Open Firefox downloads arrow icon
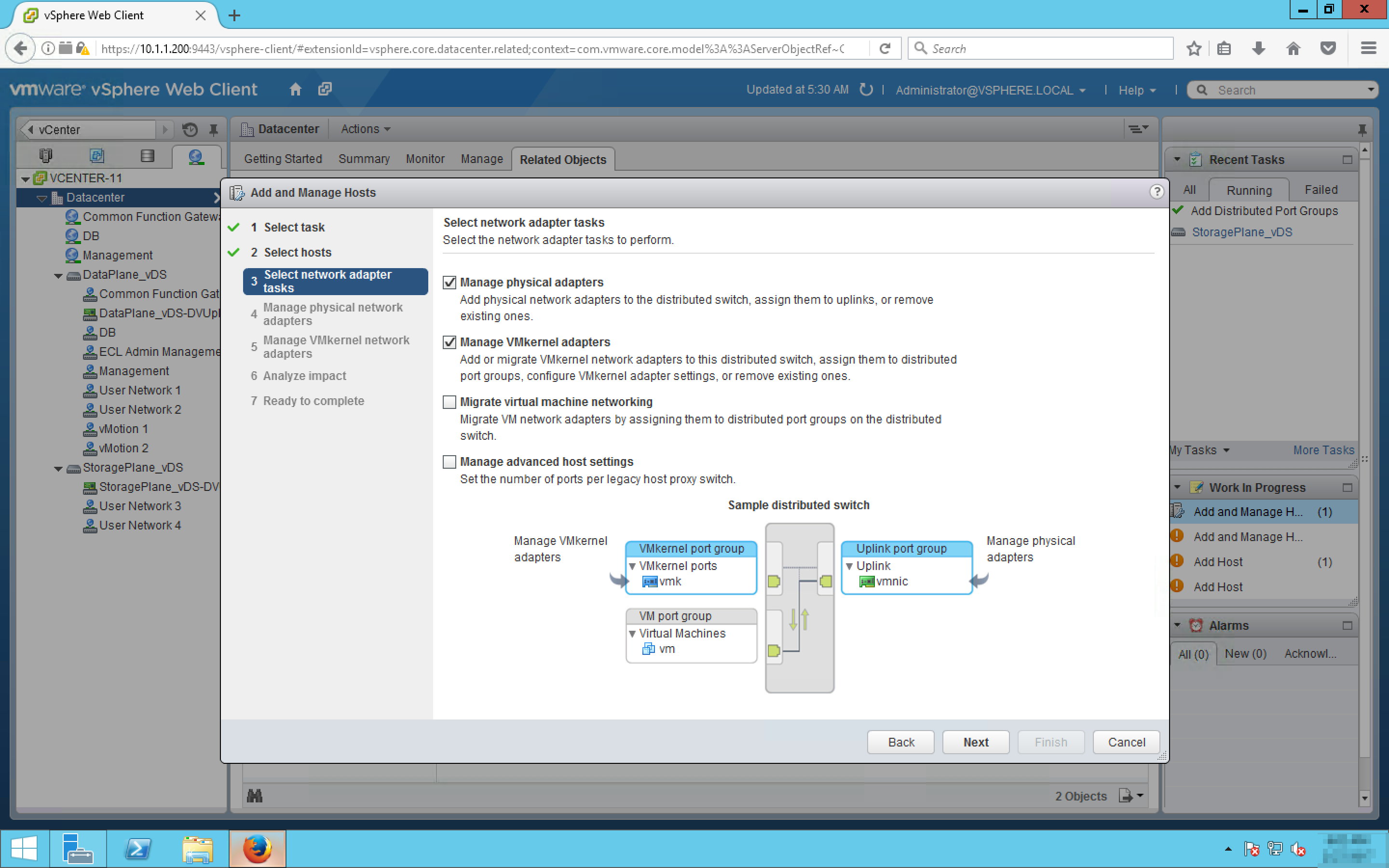The height and width of the screenshot is (868, 1389). (1258, 48)
